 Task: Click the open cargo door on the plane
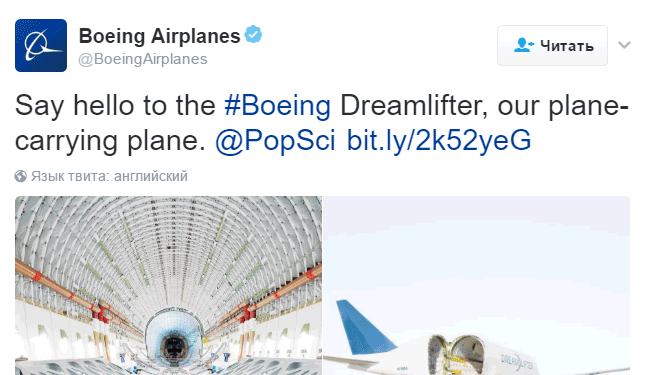point(455,353)
